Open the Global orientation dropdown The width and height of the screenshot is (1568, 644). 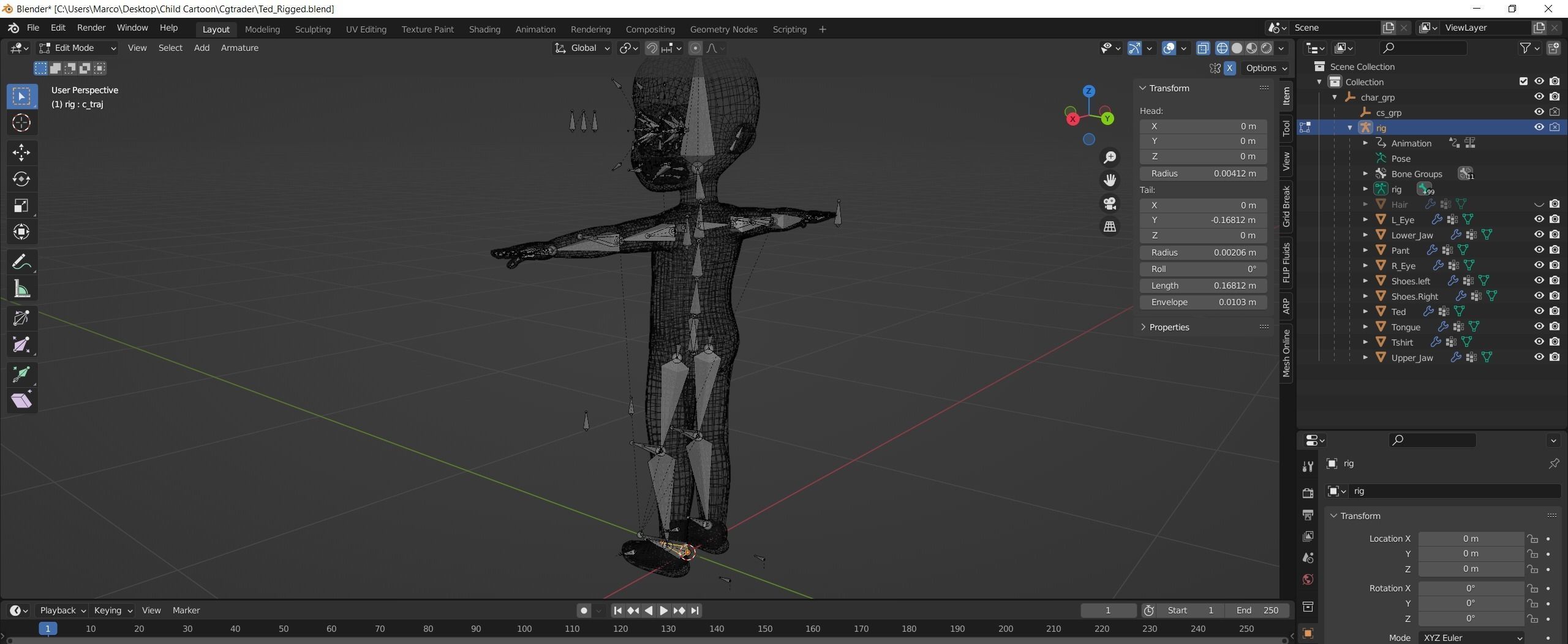point(582,48)
